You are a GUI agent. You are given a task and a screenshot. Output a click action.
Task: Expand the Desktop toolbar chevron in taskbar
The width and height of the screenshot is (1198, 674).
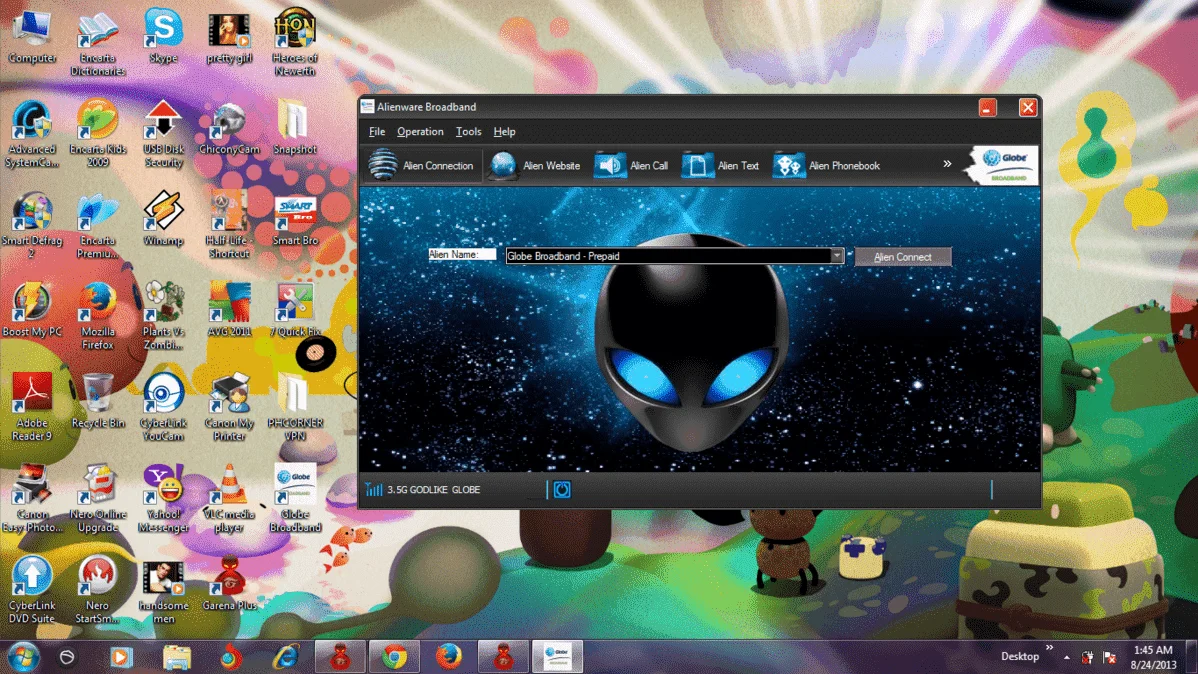click(1049, 648)
